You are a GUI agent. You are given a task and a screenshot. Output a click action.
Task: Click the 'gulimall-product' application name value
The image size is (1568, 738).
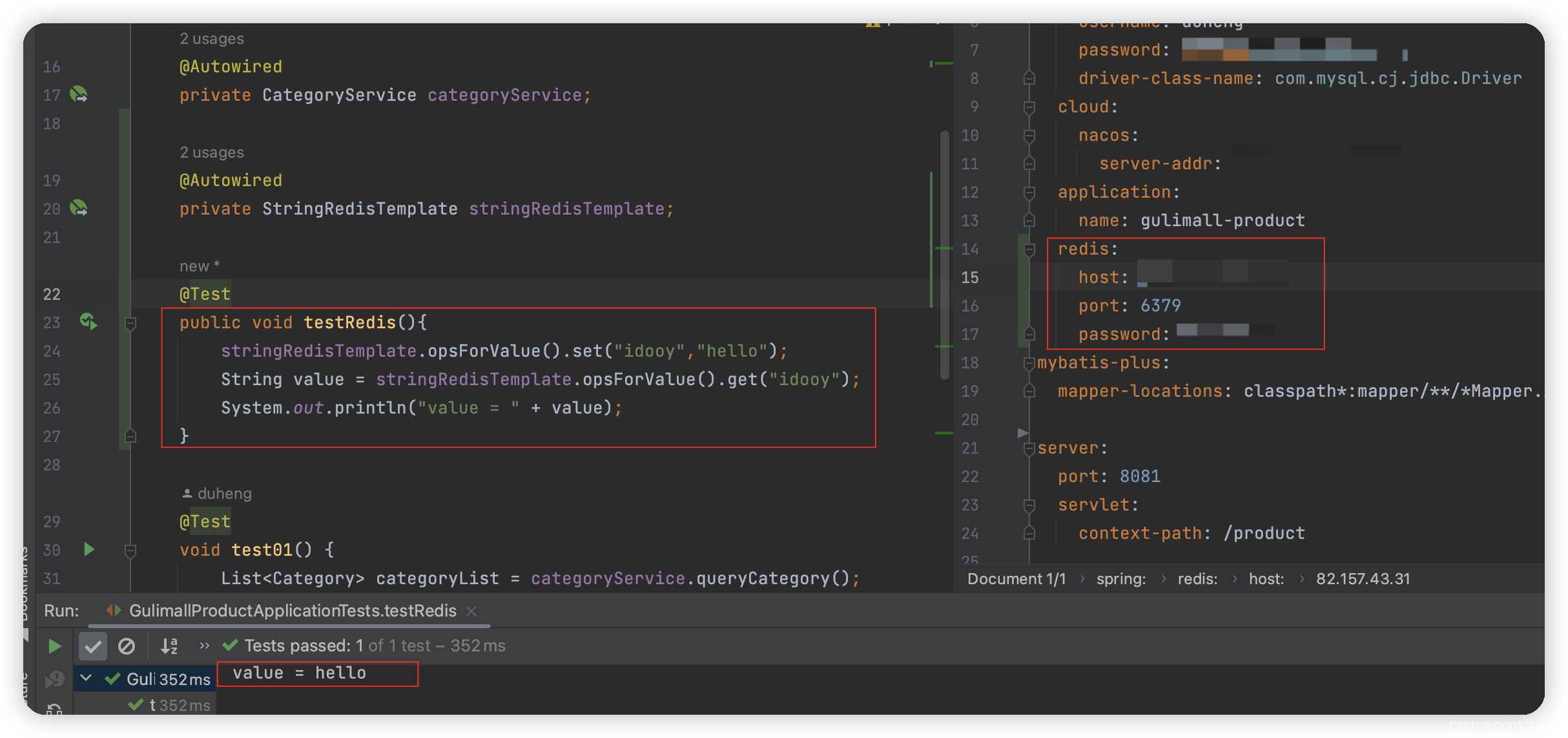[x=1222, y=220]
